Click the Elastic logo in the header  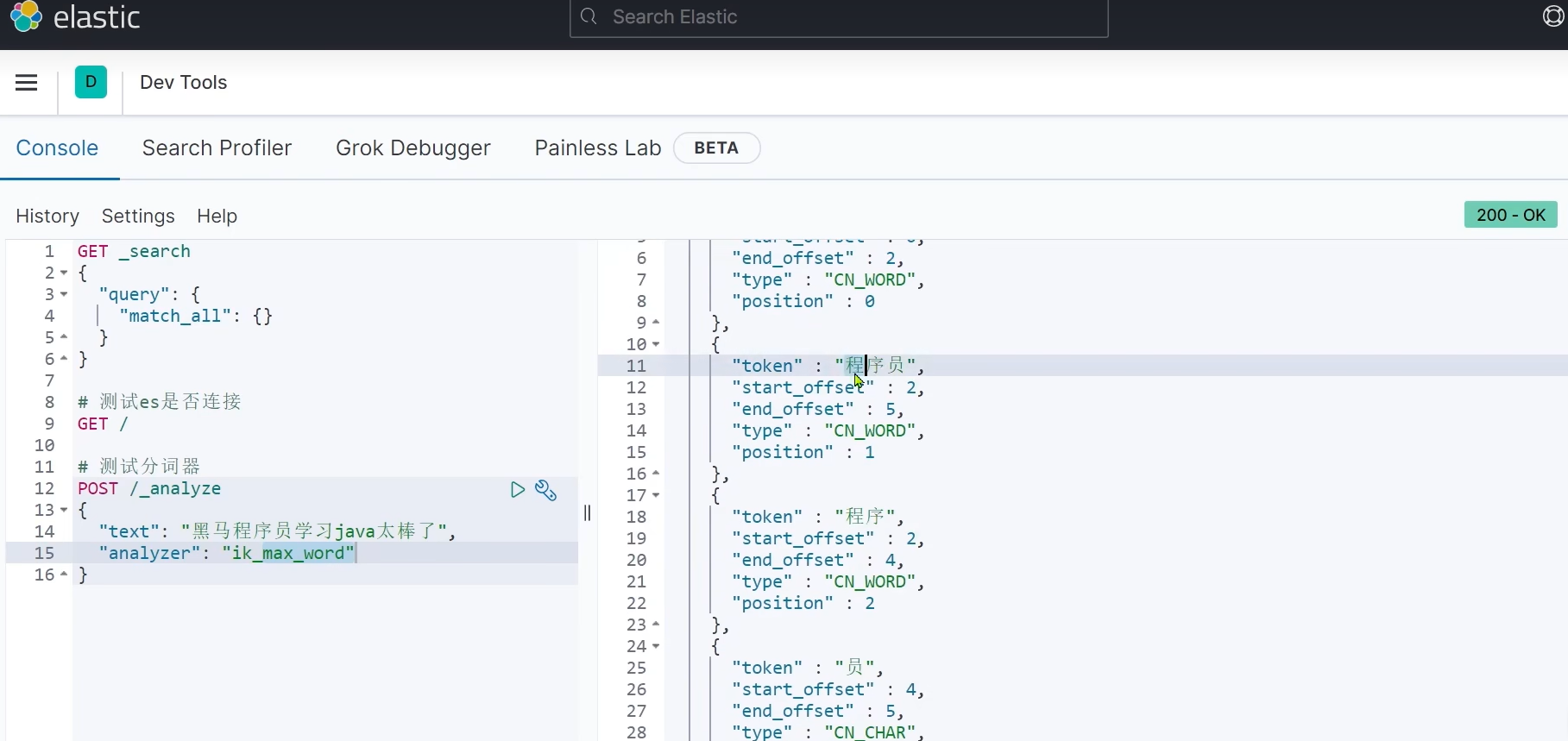point(74,16)
